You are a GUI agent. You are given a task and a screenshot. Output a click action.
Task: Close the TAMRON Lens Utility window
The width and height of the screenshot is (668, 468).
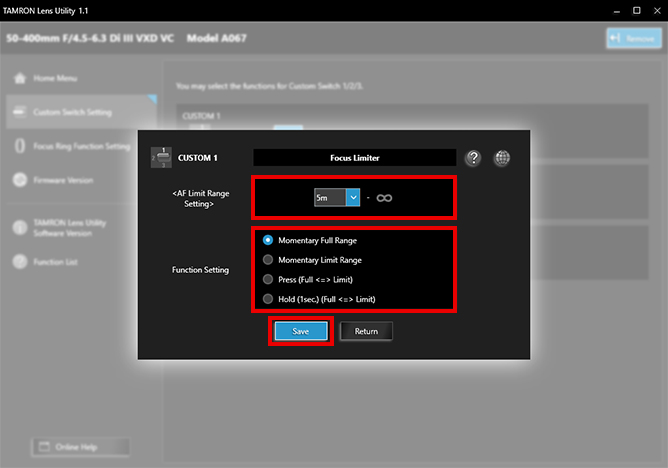click(657, 11)
